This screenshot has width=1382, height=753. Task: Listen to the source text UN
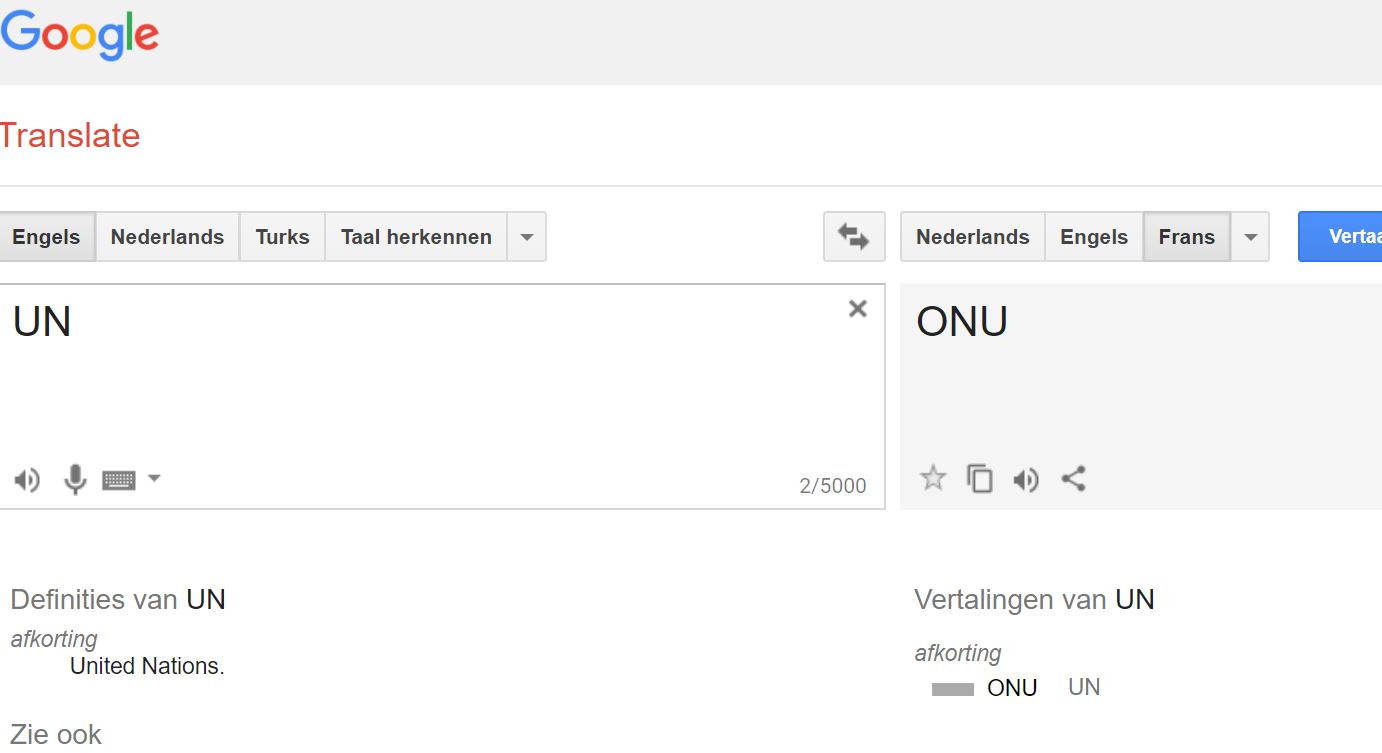(27, 480)
